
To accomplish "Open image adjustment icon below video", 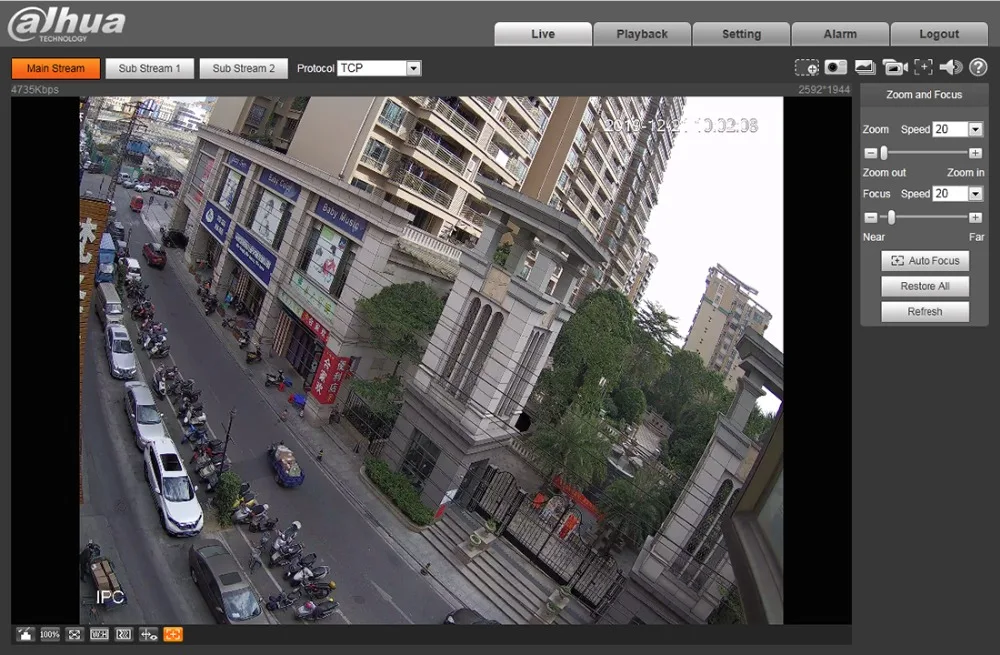I will click(25, 634).
